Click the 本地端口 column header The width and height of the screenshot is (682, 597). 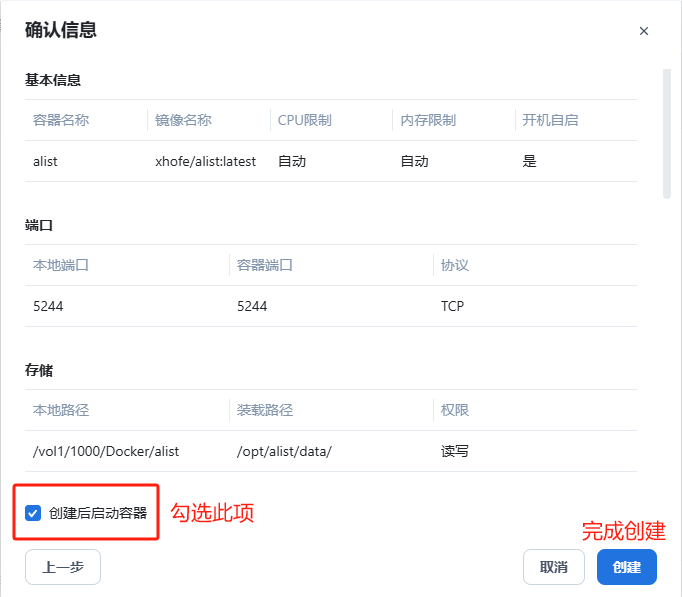click(x=61, y=265)
